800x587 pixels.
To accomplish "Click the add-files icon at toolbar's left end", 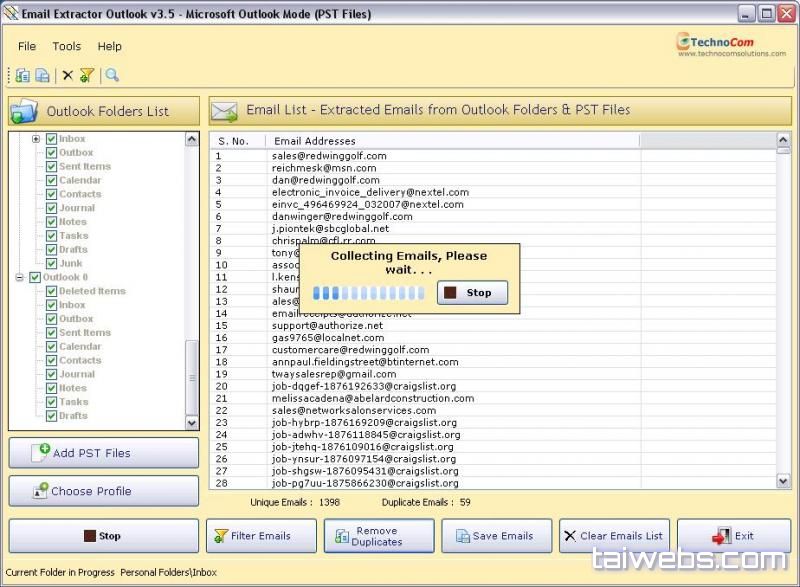I will (x=22, y=75).
